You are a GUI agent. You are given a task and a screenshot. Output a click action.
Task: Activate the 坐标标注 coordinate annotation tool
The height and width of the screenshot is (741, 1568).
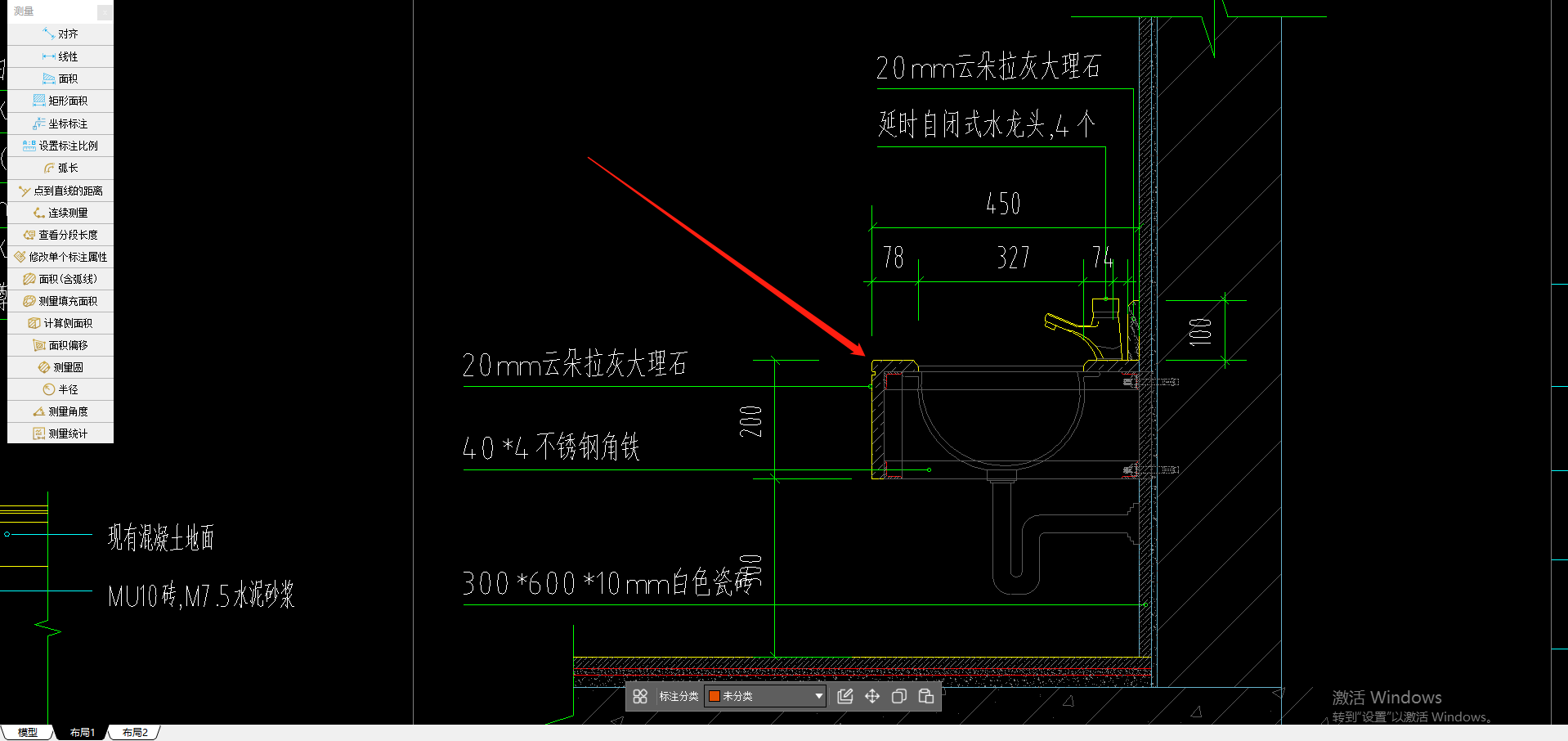[x=60, y=123]
